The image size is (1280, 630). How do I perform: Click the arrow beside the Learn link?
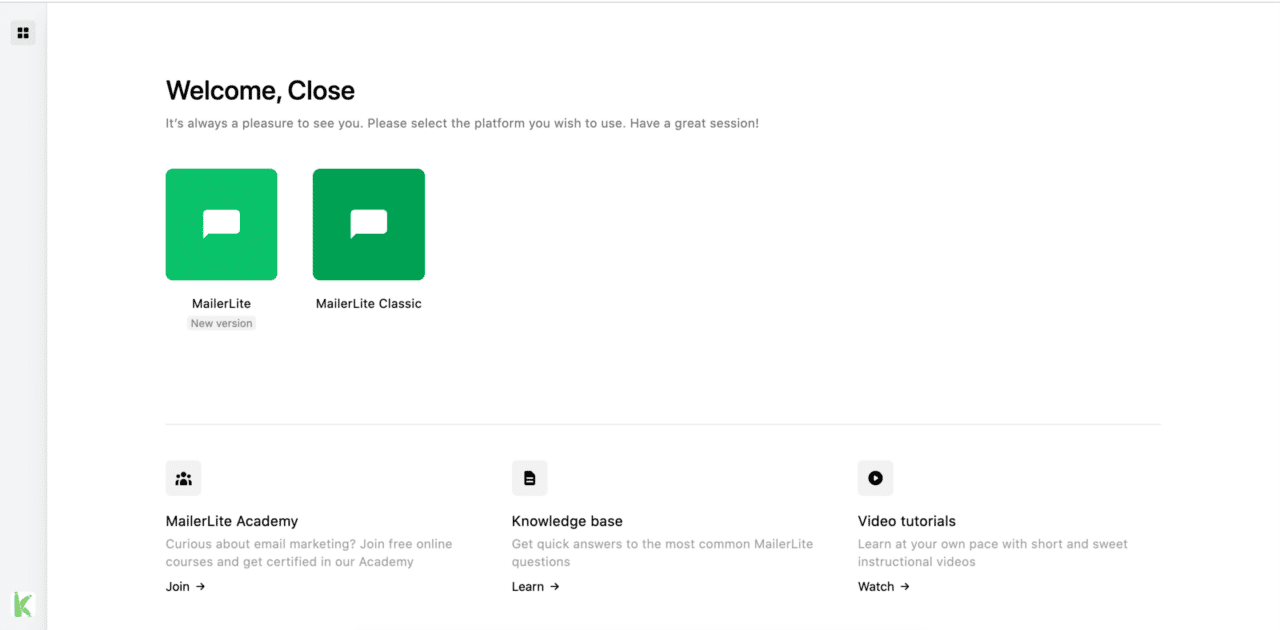[x=554, y=586]
